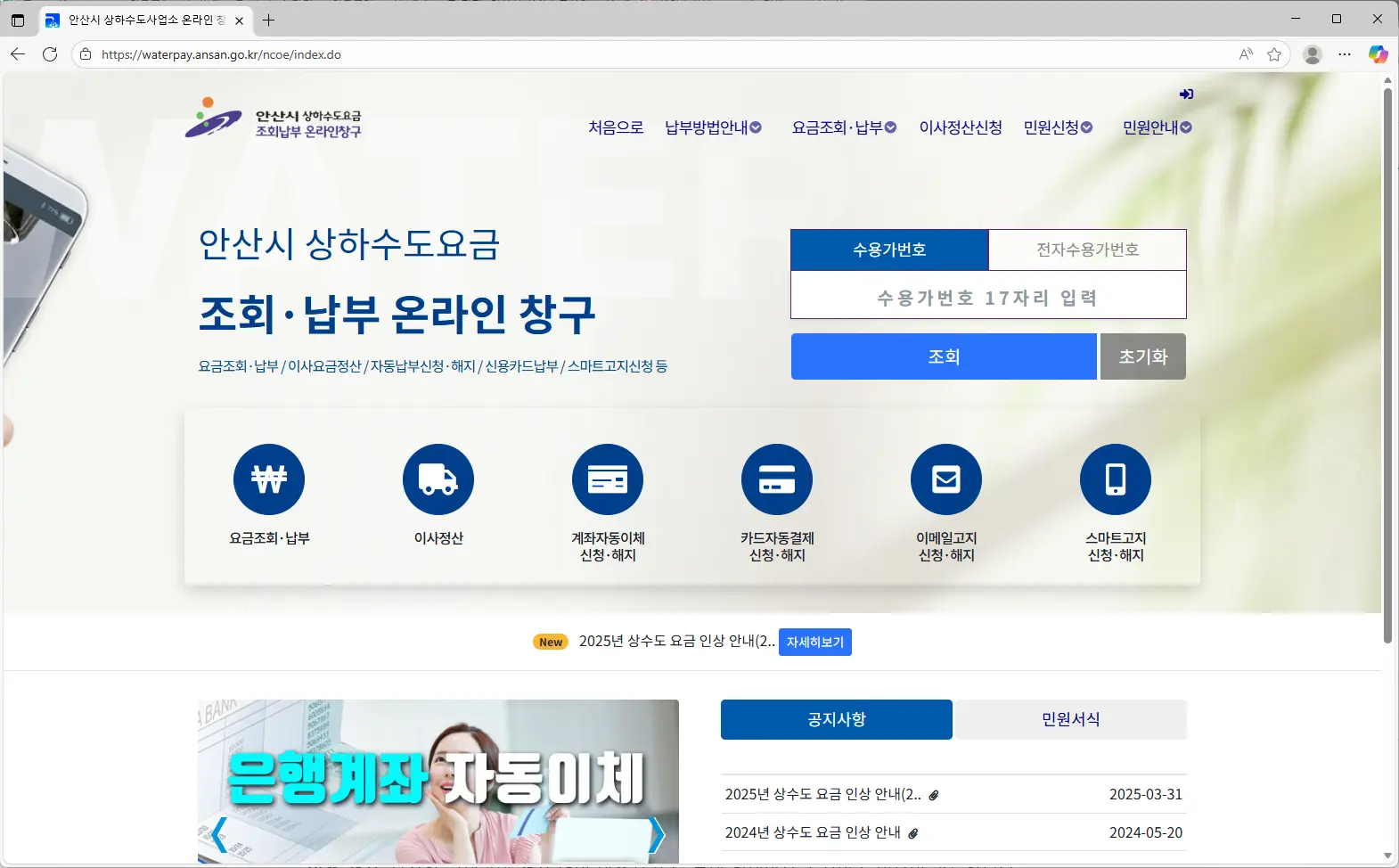Screen dimensions: 1399x868
Task: Click the date 2024-05-20
Action: pyautogui.click(x=1146, y=832)
